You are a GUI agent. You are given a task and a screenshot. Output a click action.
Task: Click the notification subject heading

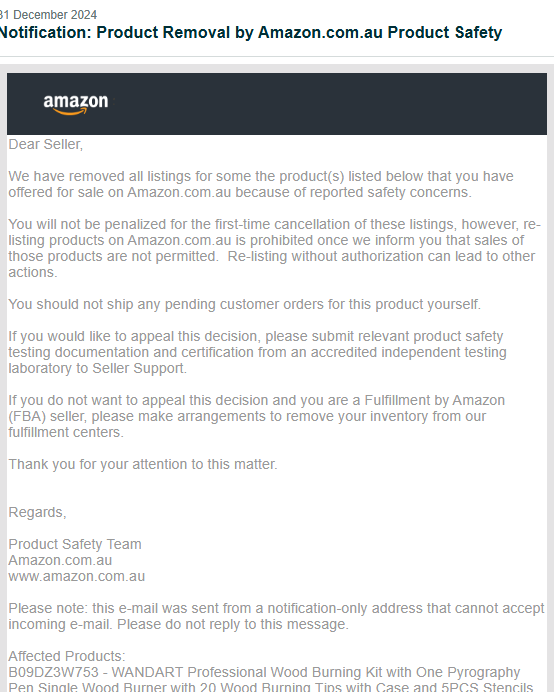pos(251,33)
